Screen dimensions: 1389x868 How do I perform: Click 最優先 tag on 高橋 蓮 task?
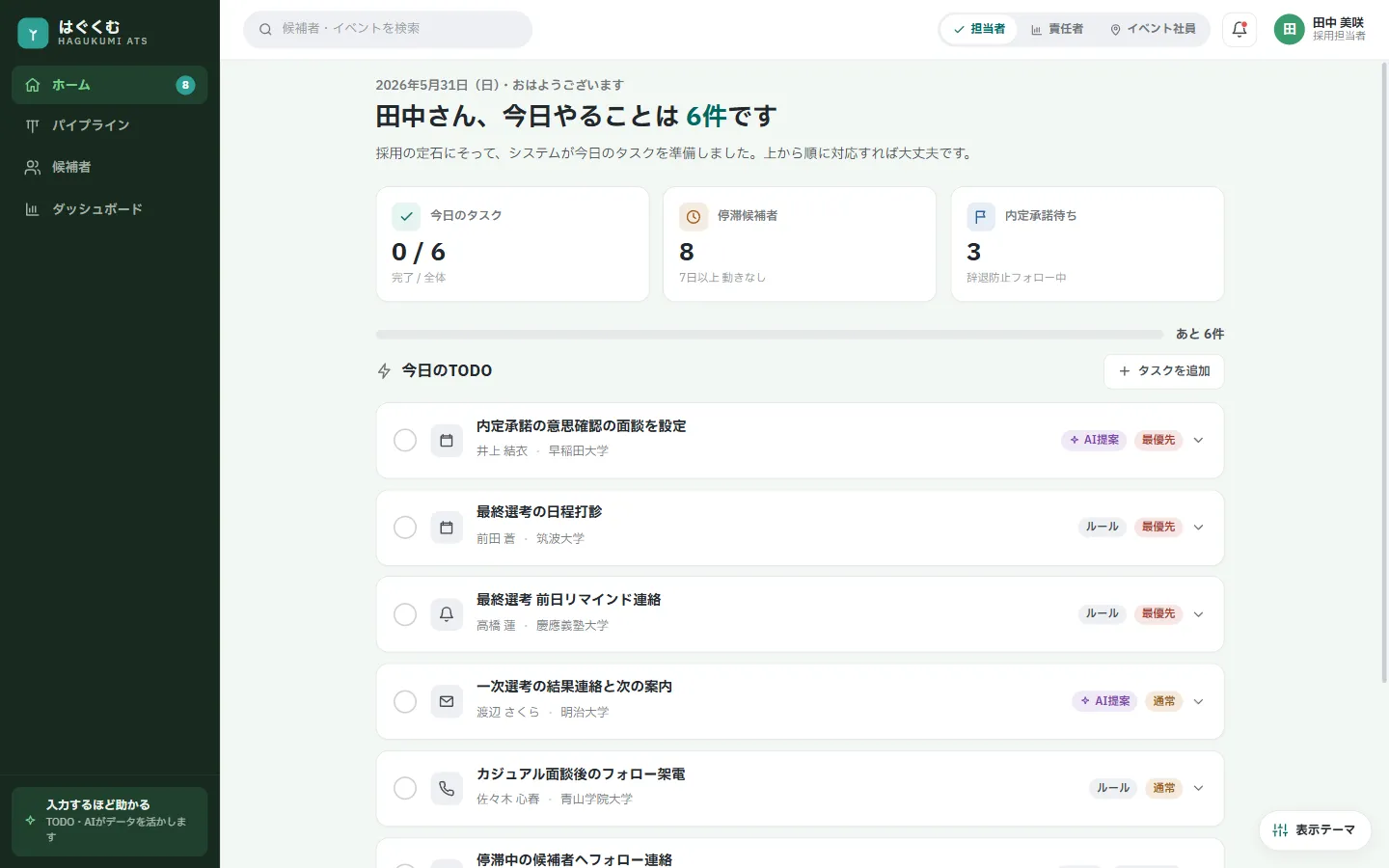pyautogui.click(x=1158, y=613)
